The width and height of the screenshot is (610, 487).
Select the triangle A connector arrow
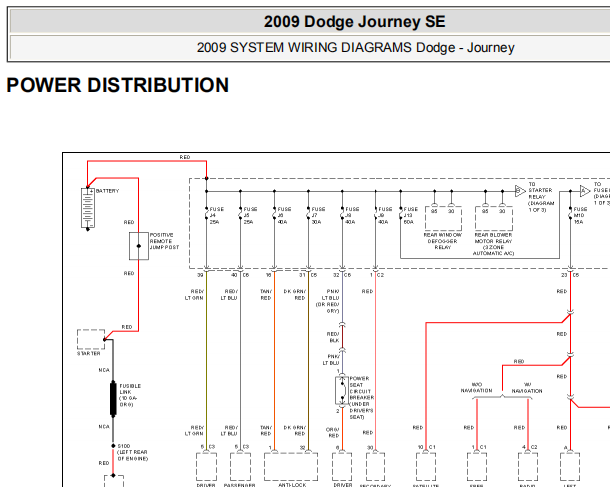click(585, 191)
